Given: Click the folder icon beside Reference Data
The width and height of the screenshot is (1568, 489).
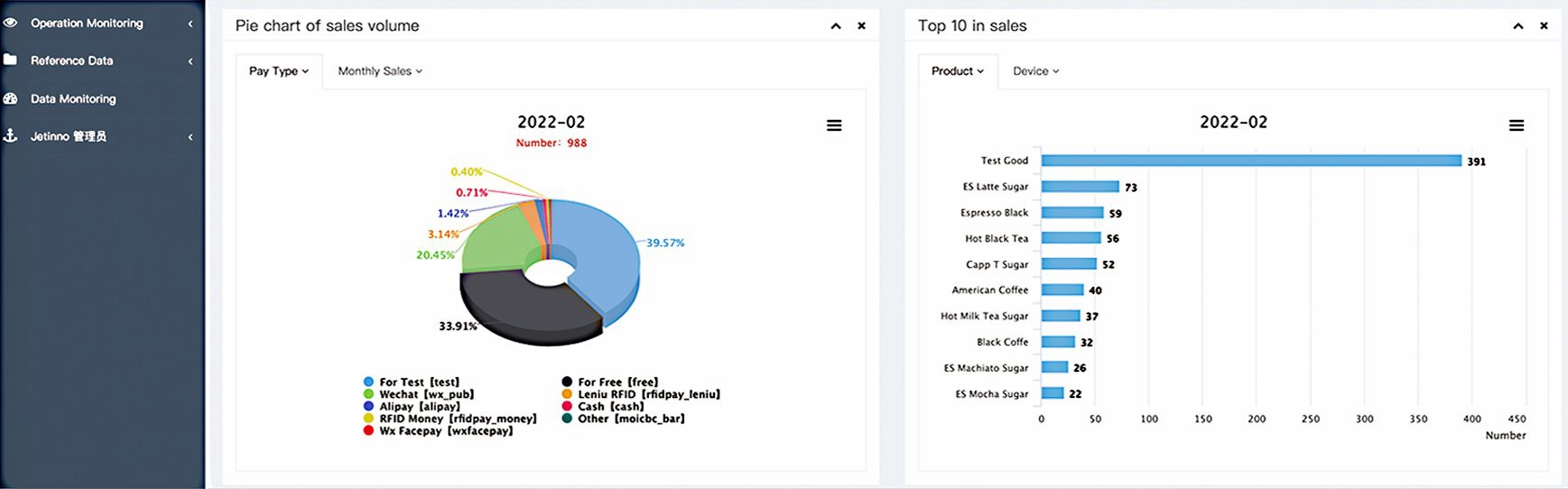Looking at the screenshot, I should coord(10,60).
